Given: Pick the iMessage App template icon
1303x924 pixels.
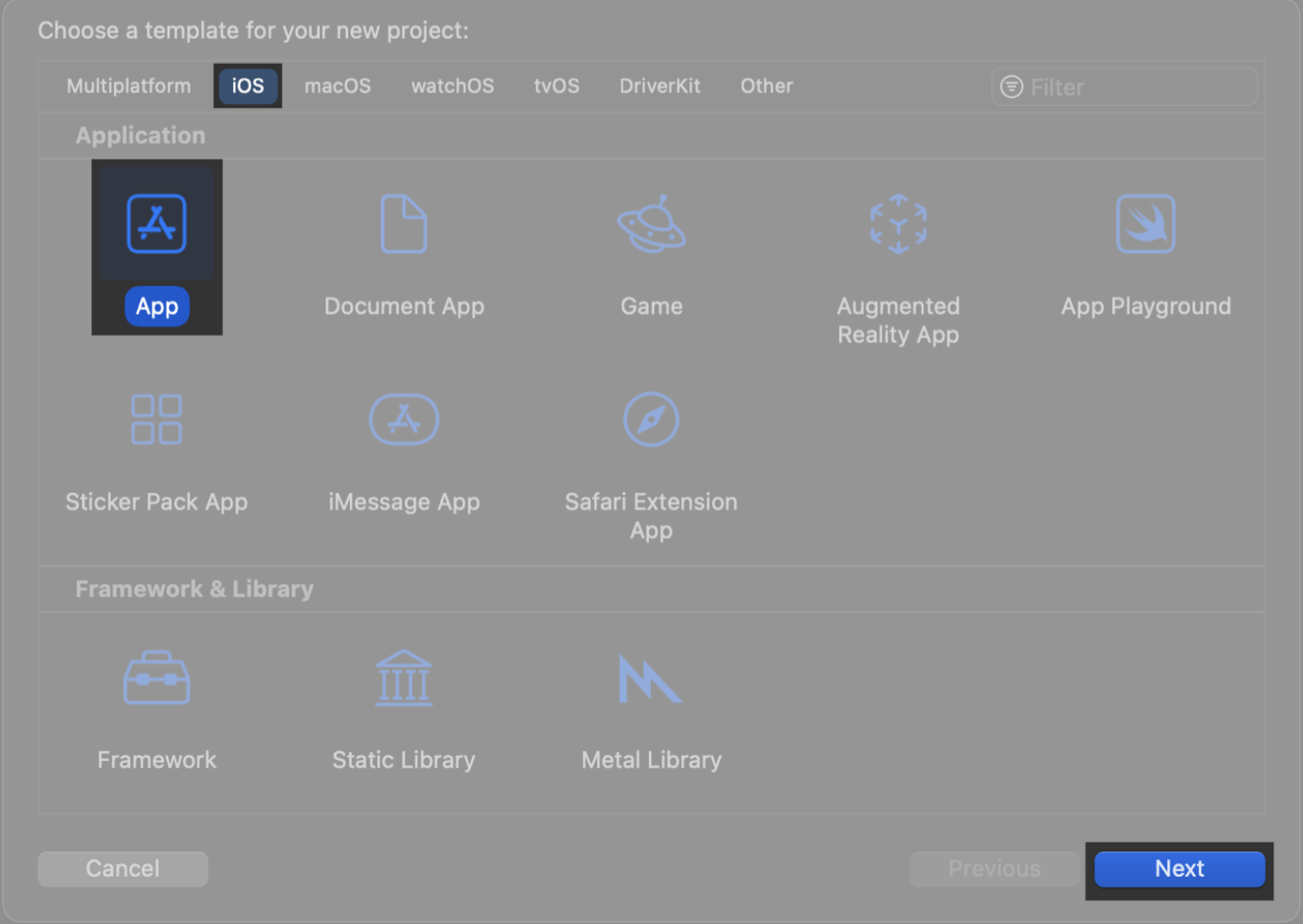Looking at the screenshot, I should click(x=403, y=419).
